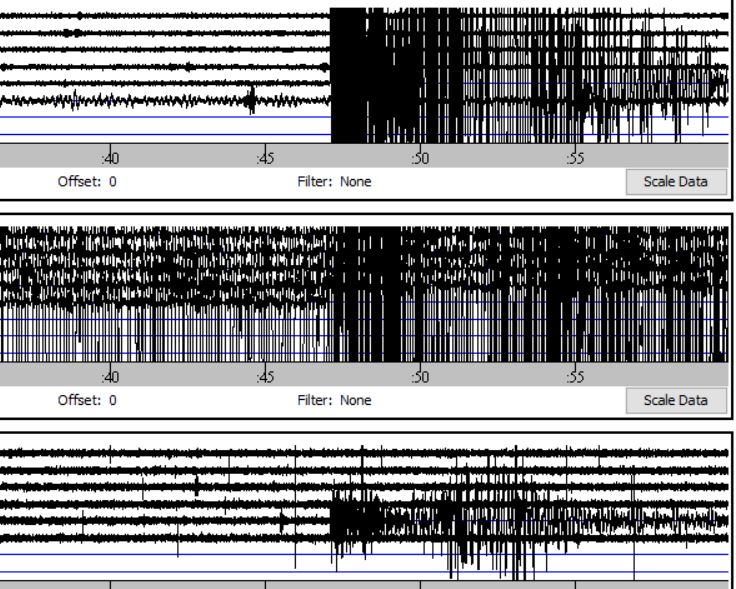Click Scale Data button in top panel
This screenshot has width=736, height=589.
676,182
